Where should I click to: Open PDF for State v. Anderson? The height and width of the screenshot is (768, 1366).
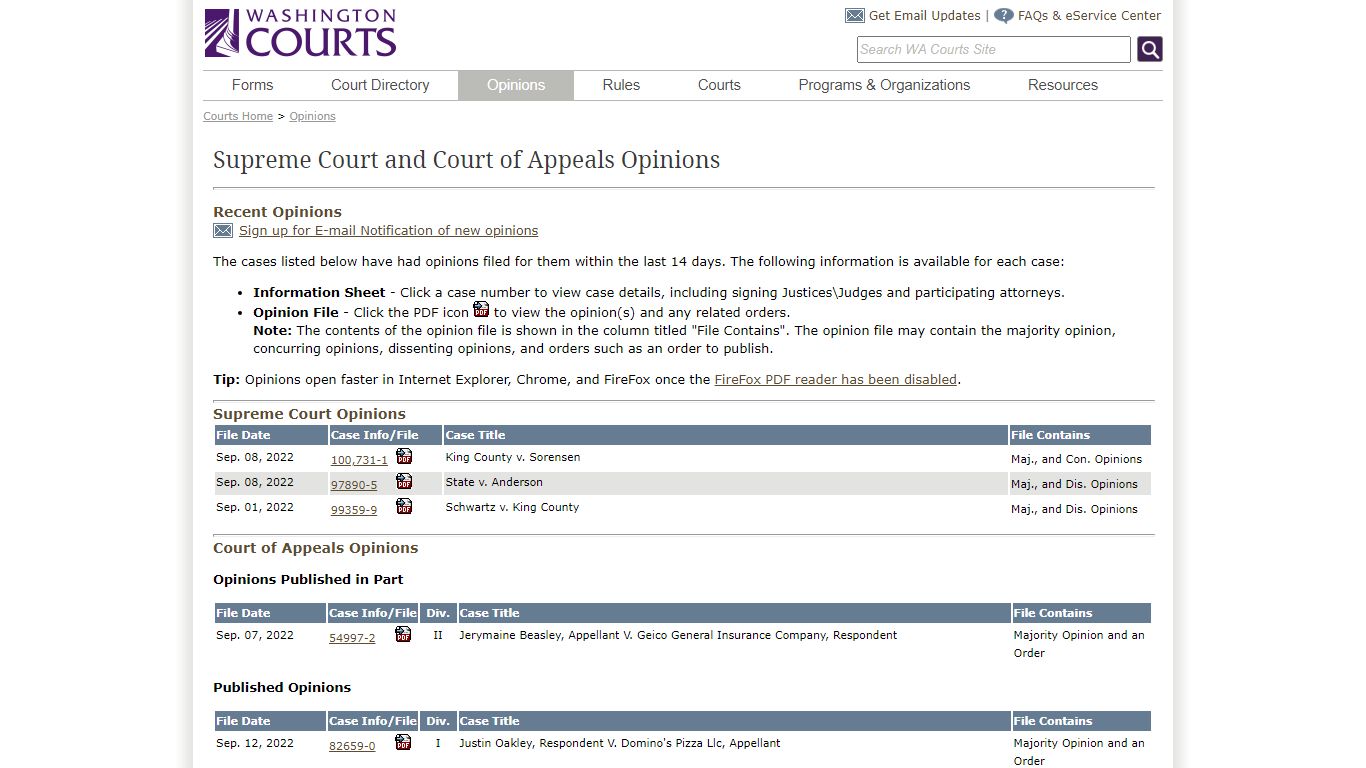point(404,481)
